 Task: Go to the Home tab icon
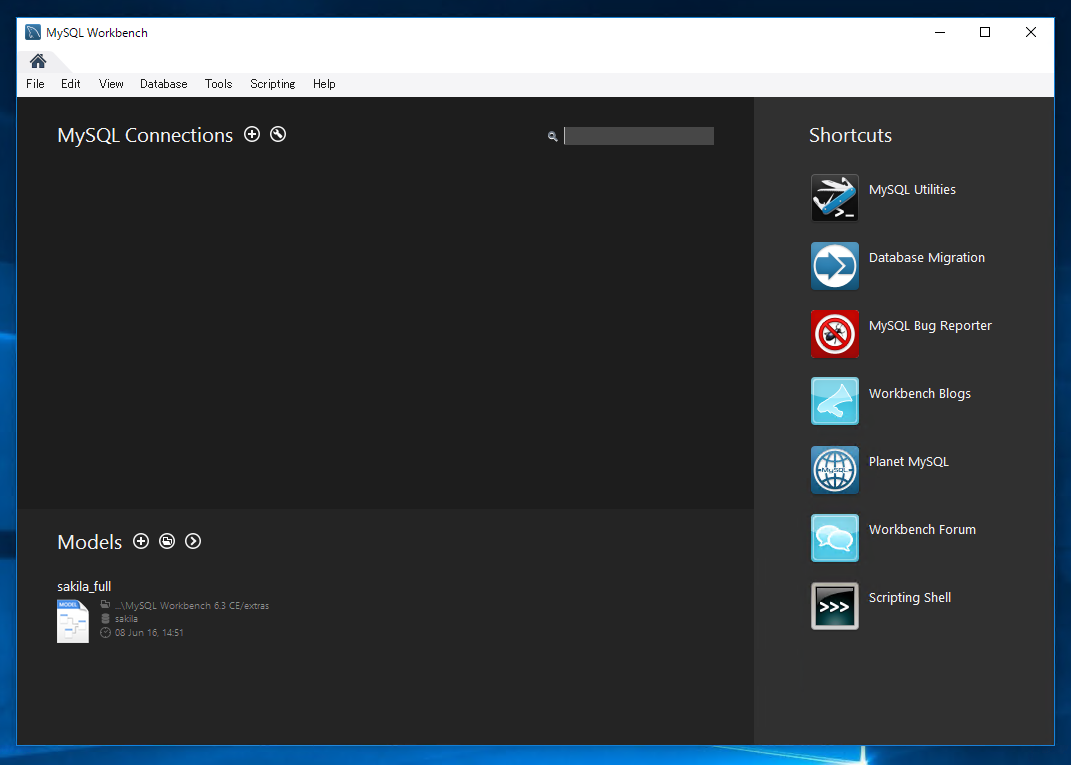[38, 61]
